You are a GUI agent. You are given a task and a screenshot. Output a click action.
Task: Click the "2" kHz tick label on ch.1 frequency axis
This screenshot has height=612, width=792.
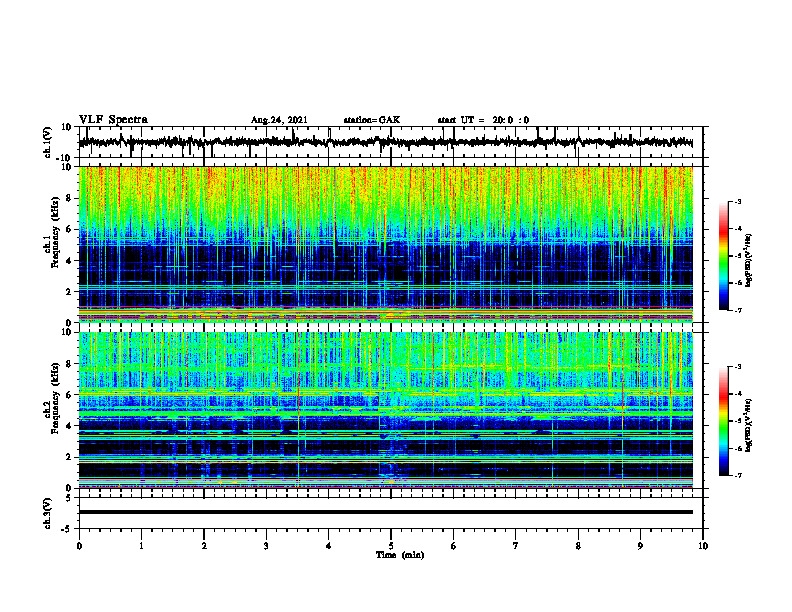70,292
